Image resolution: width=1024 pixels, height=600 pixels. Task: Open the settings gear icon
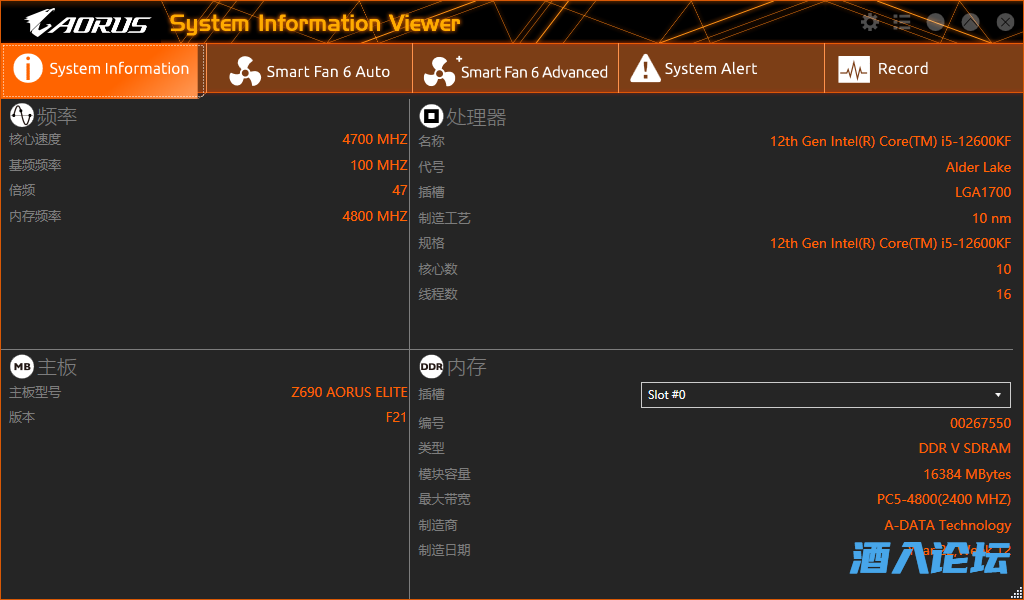[870, 23]
